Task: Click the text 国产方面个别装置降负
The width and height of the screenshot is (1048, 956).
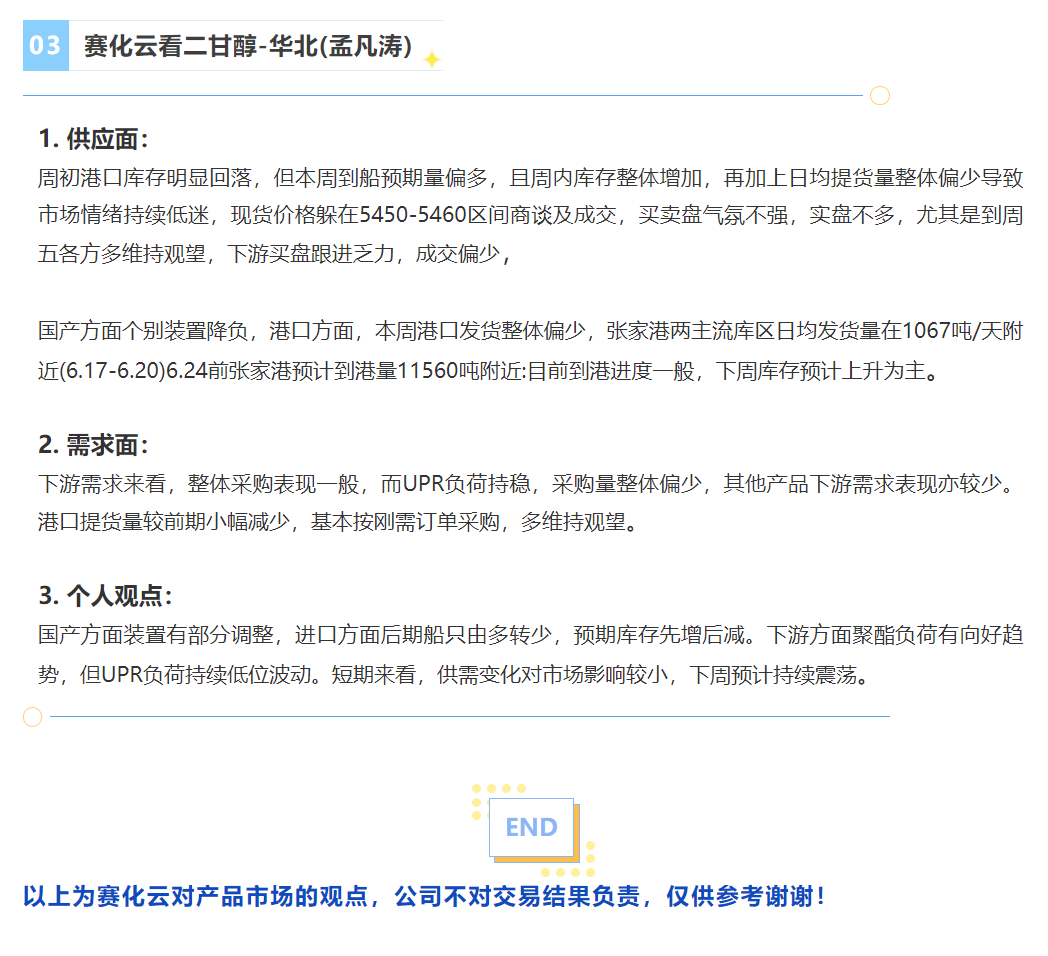Action: coord(143,331)
